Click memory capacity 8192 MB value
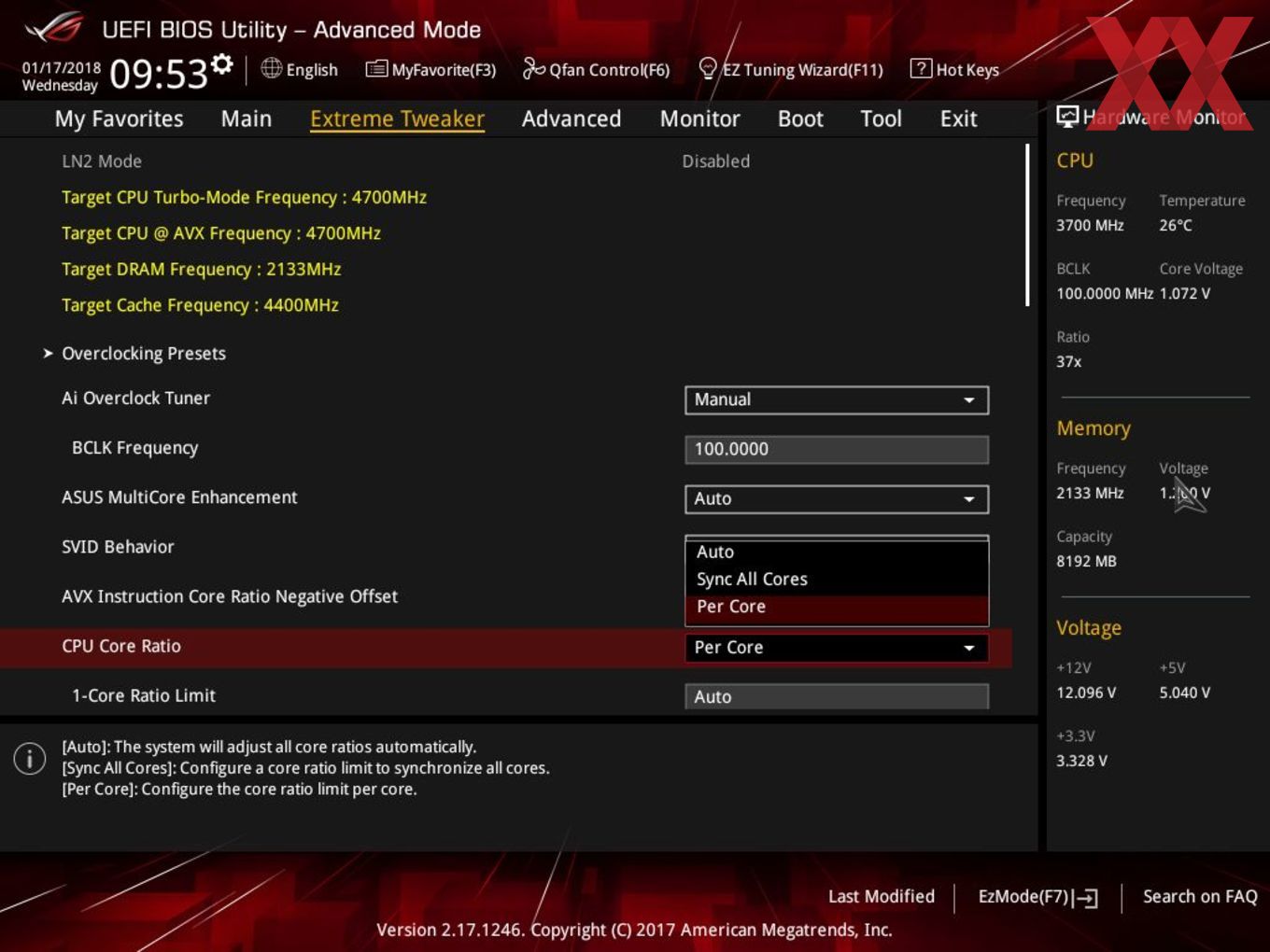This screenshot has height=952, width=1270. (x=1086, y=561)
